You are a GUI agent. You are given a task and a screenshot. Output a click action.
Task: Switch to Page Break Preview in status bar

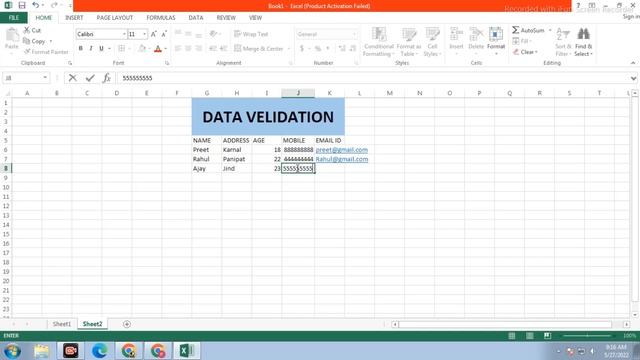547,336
